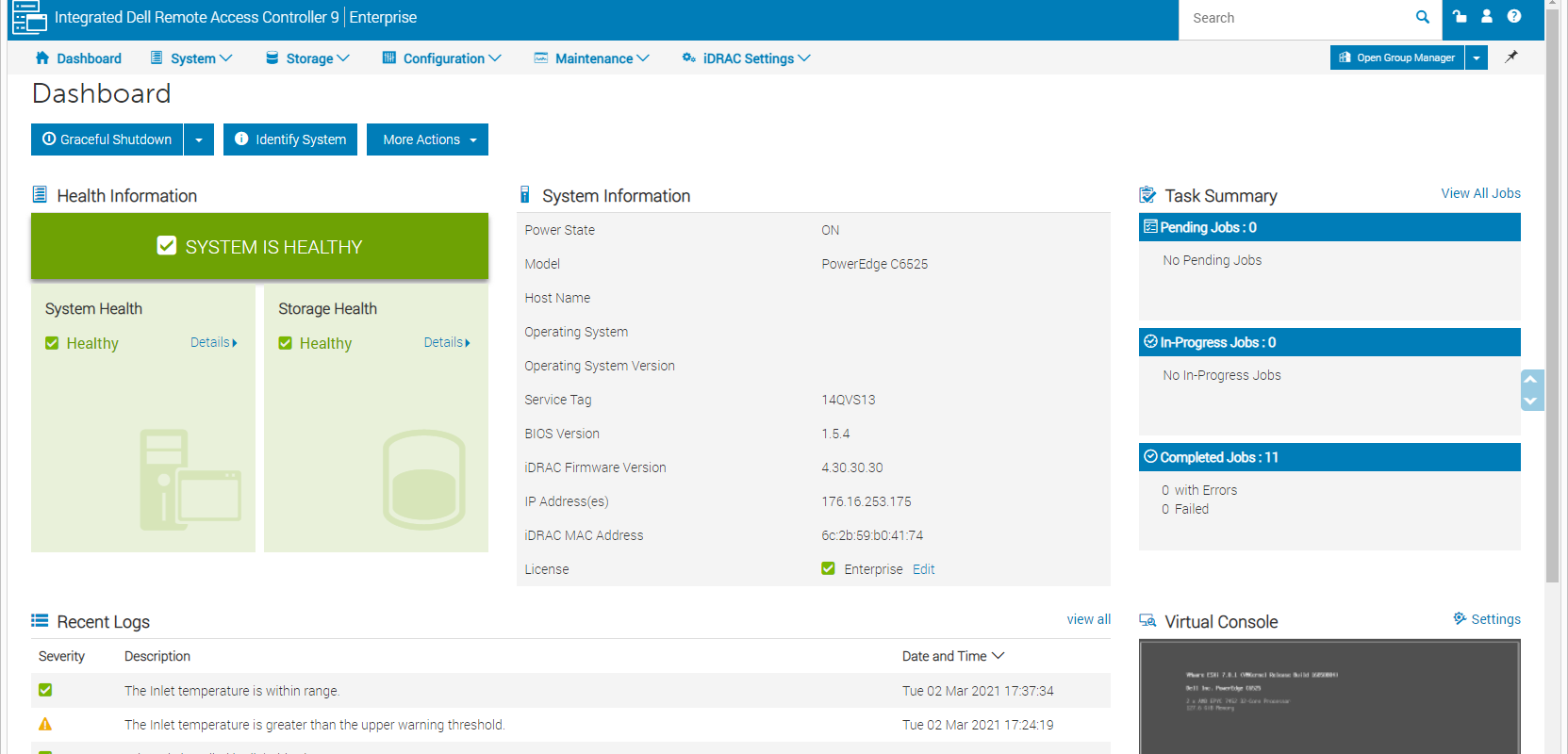Click the System Is Healthy check icon
Screen dimensions: 1568x754
(x=167, y=245)
